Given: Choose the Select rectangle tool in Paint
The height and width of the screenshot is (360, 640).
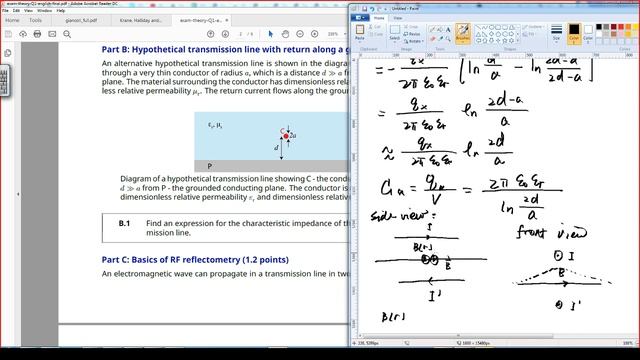Looking at the screenshot, I should pos(395,29).
